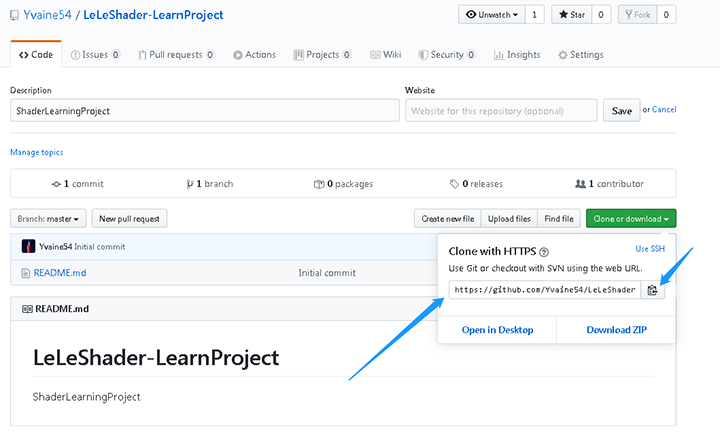The width and height of the screenshot is (720, 446).
Task: Click Yvaine54 avatar in commit row
Action: coord(28,247)
